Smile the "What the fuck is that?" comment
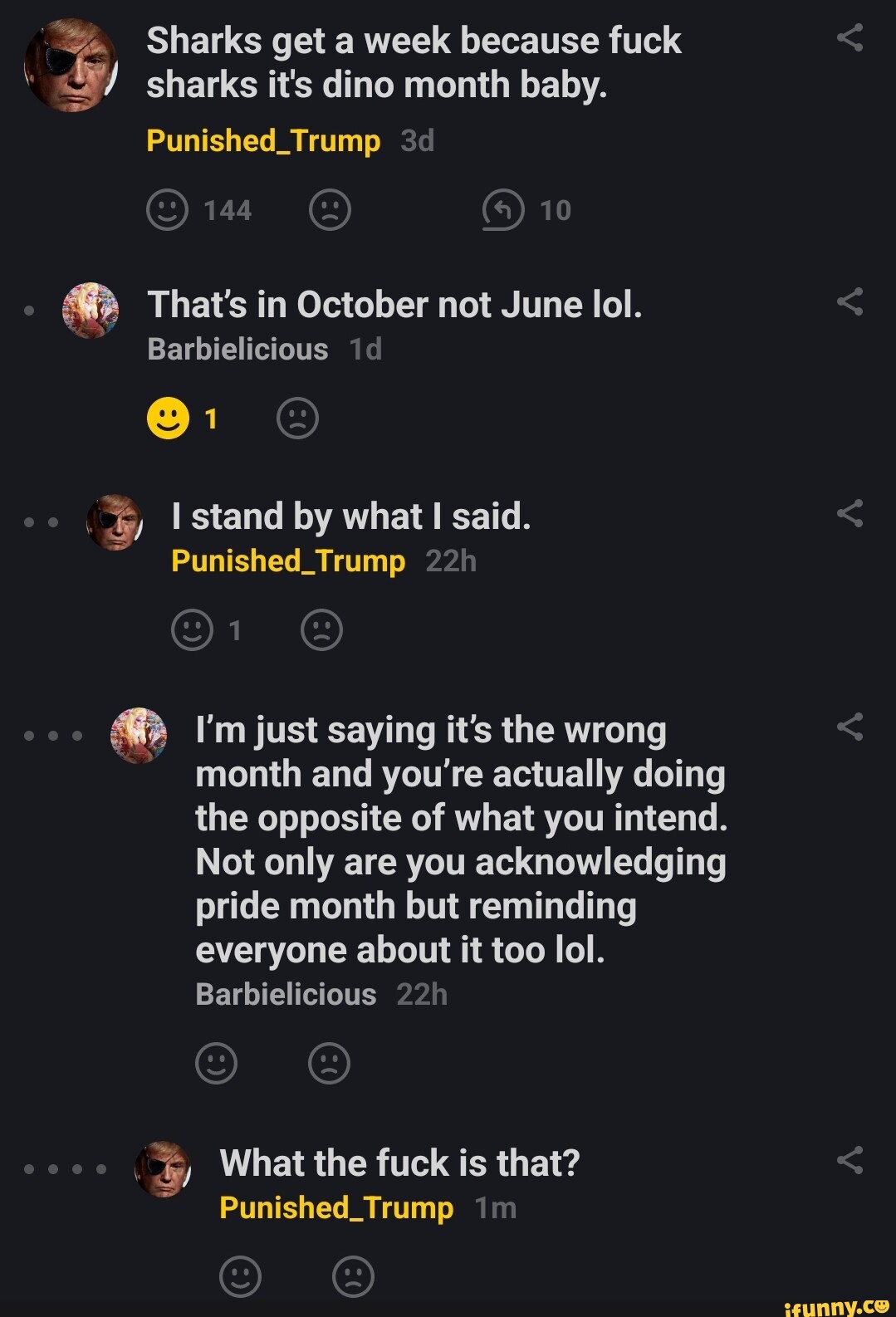Image resolution: width=896 pixels, height=1317 pixels. click(x=240, y=1276)
